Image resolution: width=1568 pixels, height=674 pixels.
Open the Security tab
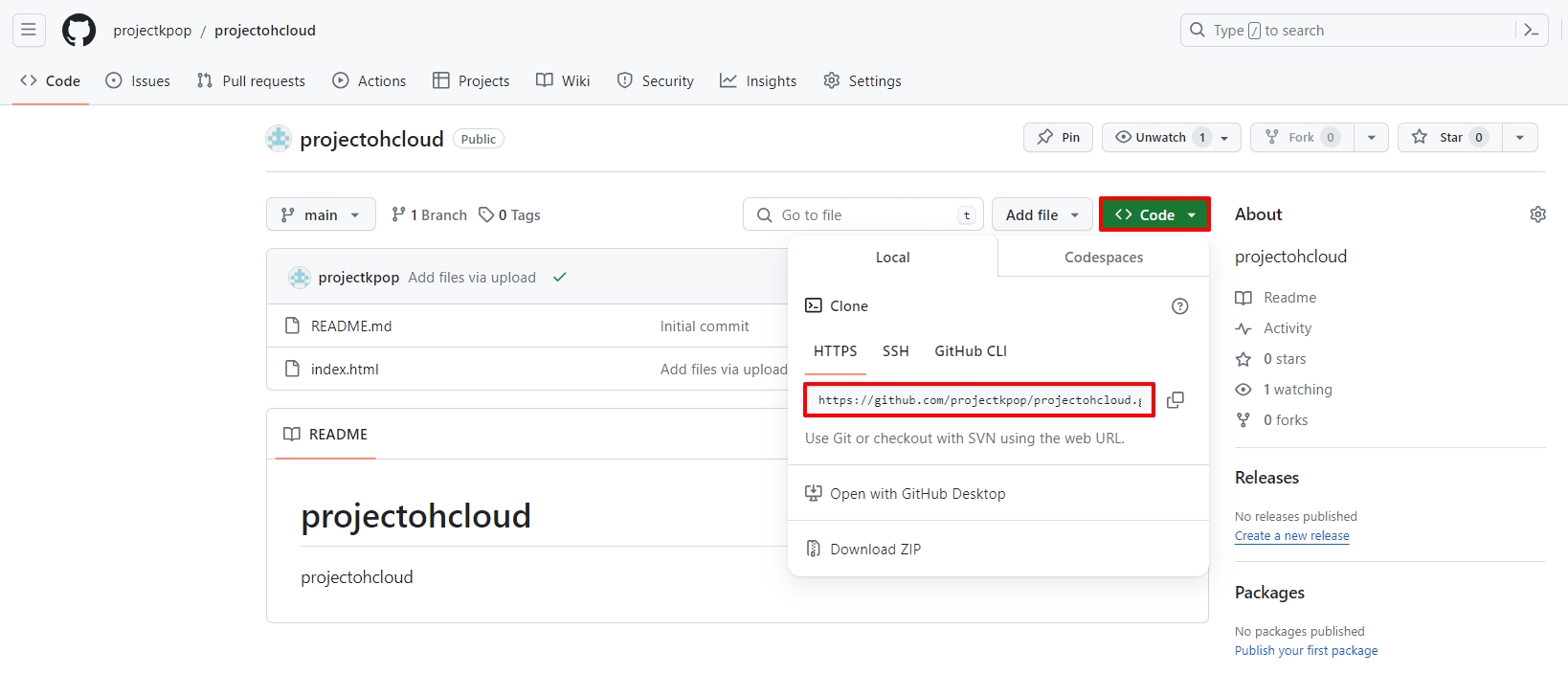tap(656, 81)
